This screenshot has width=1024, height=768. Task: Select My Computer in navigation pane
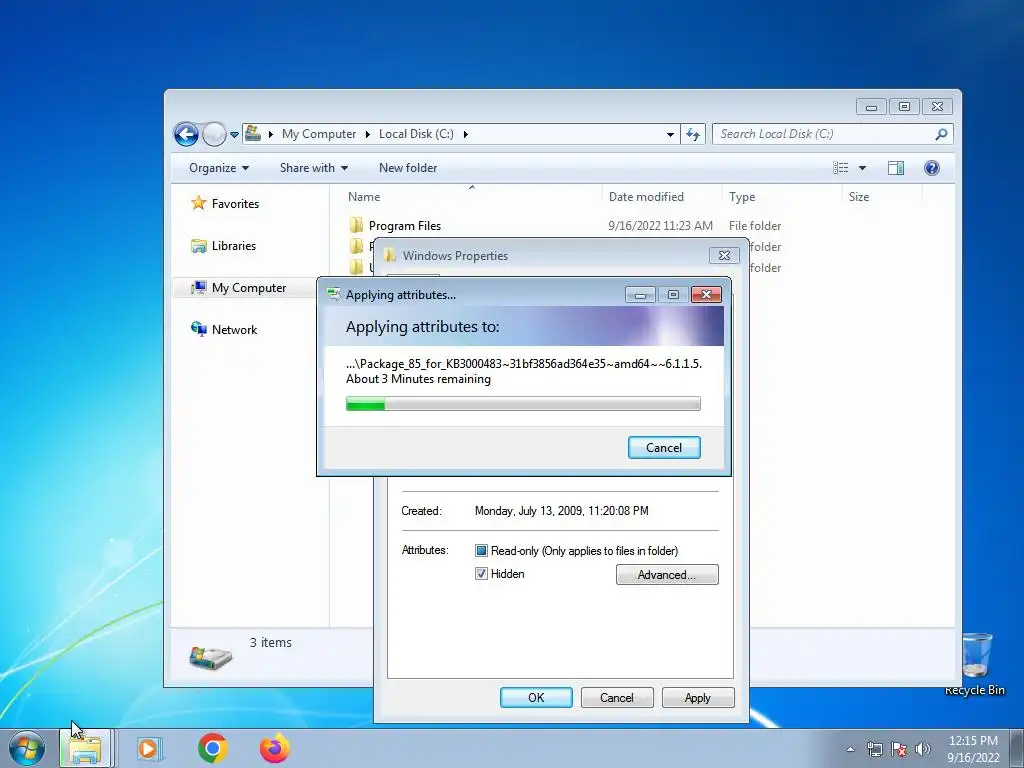pyautogui.click(x=249, y=287)
